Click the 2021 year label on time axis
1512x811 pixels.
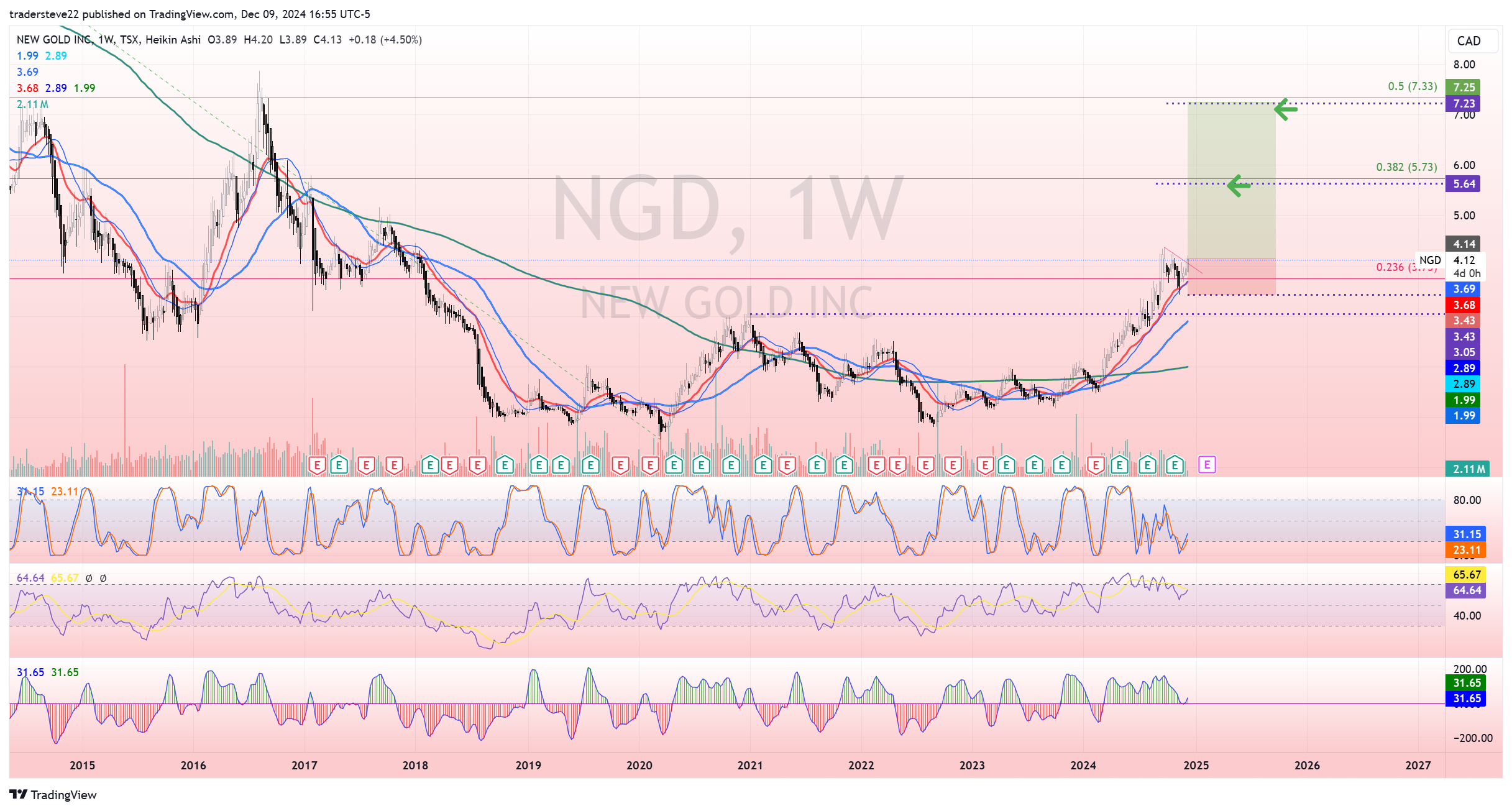750,766
